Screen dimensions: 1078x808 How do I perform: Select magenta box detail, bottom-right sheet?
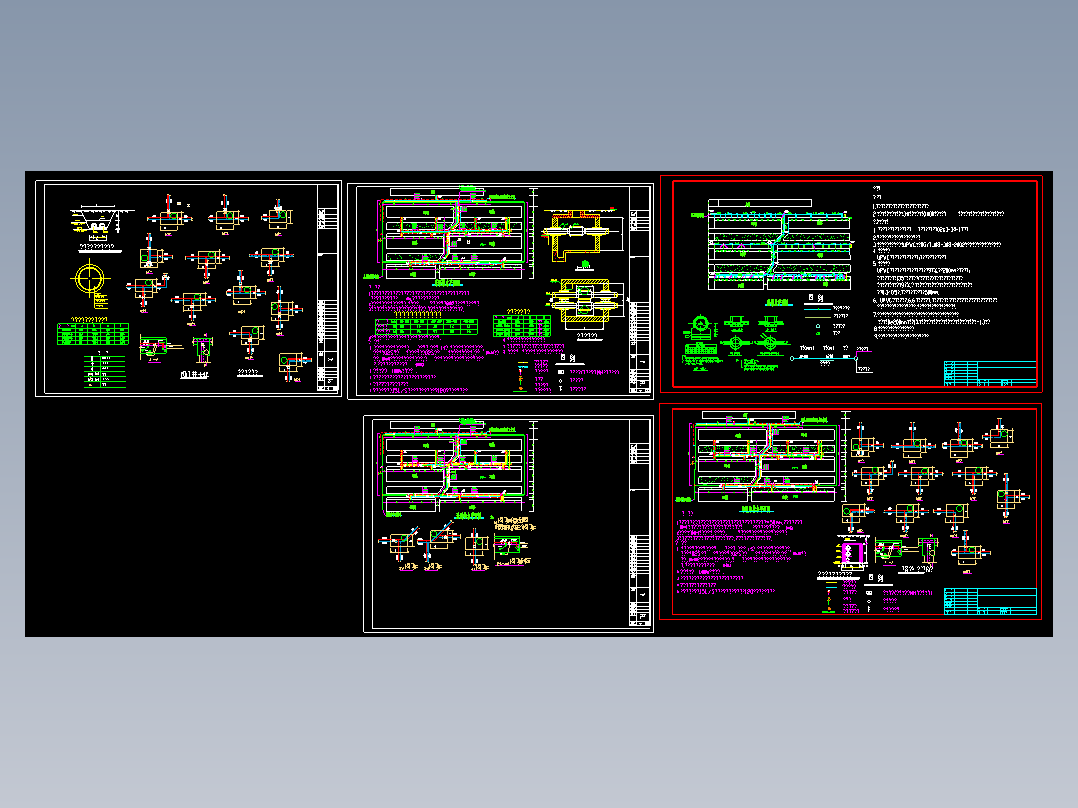(852, 552)
